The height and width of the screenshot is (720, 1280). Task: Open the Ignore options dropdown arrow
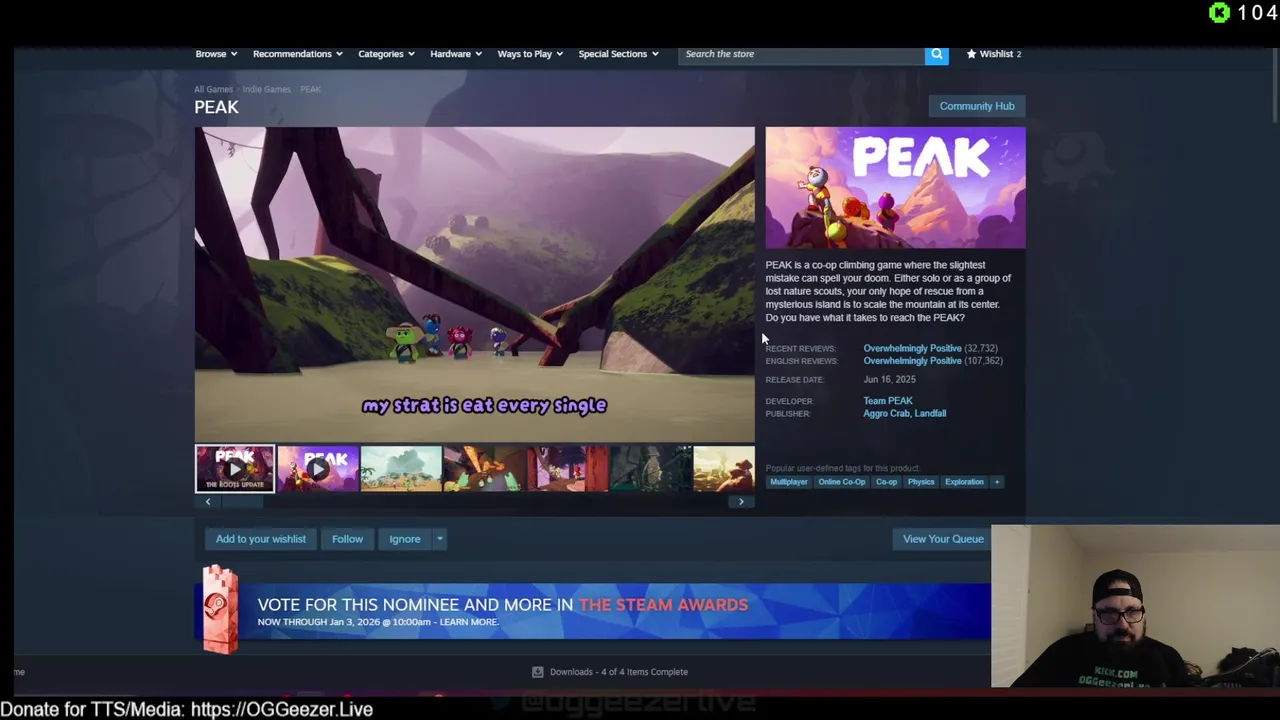(x=439, y=539)
